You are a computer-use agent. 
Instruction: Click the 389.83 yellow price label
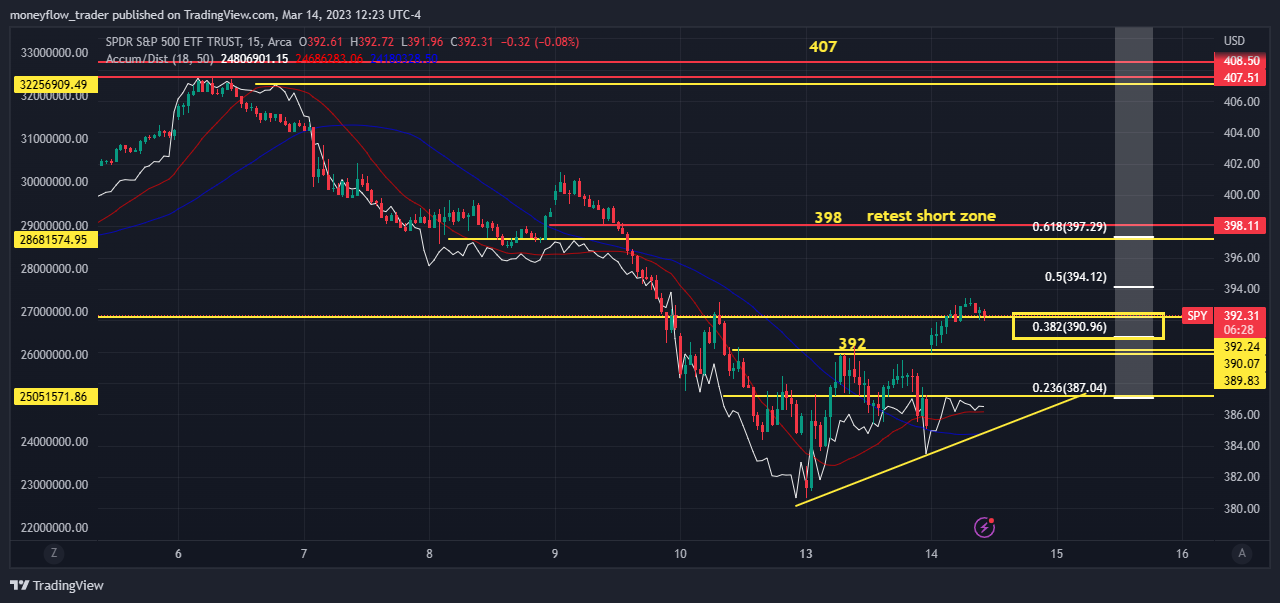pyautogui.click(x=1239, y=381)
